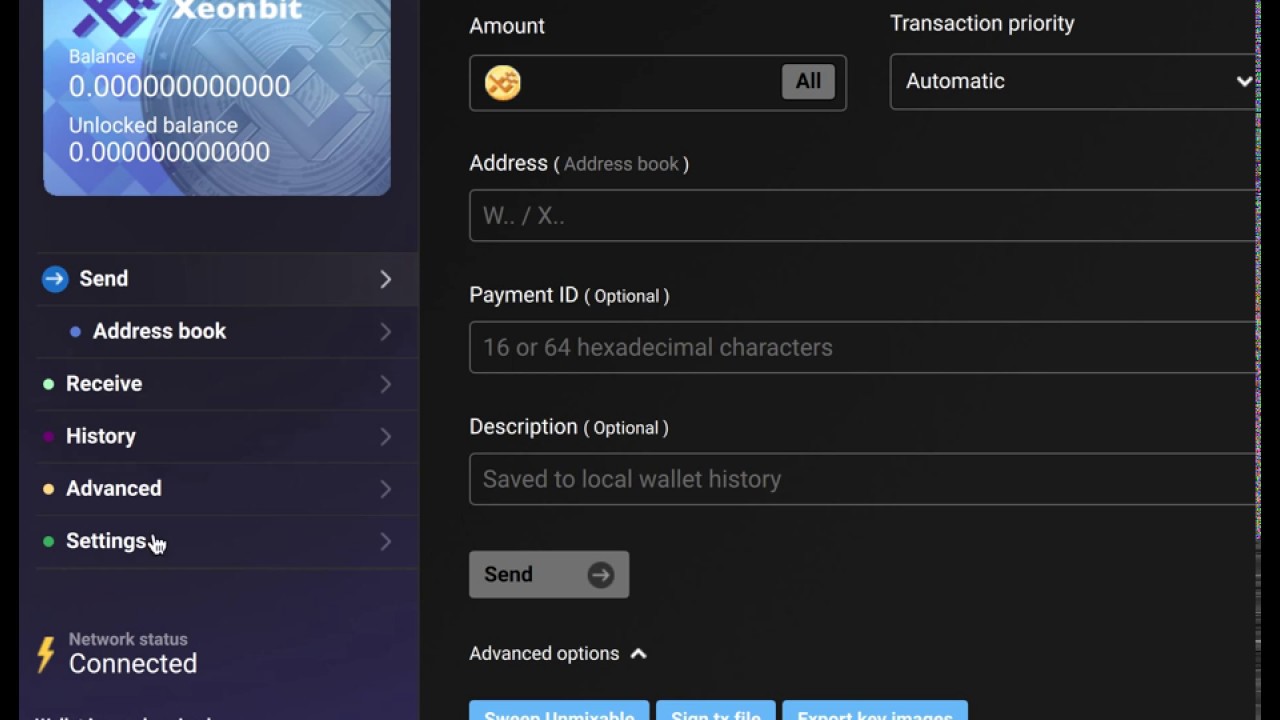Focus the Payment ID input field
1280x720 pixels.
coord(865,347)
